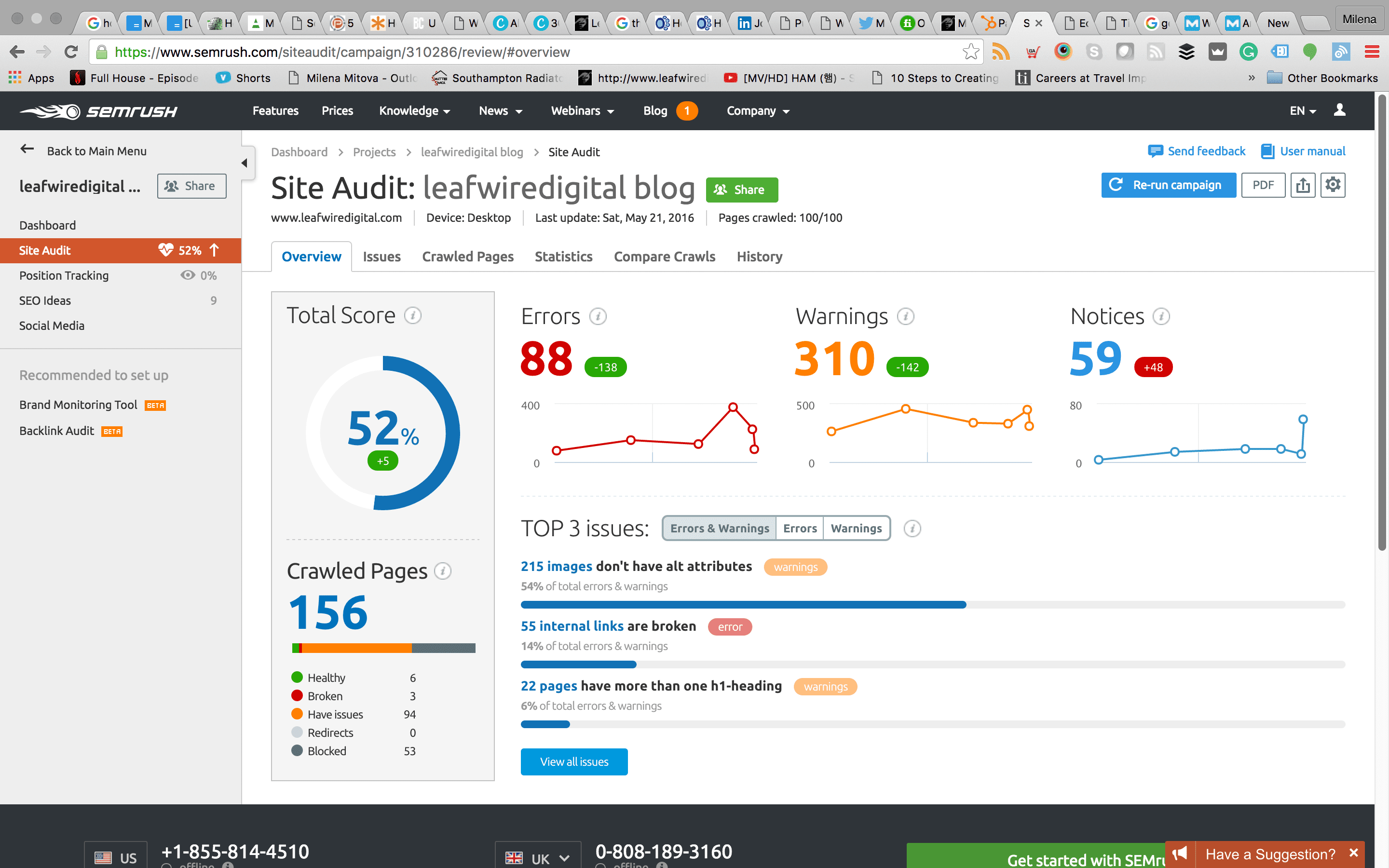The width and height of the screenshot is (1389, 868).
Task: Click the export share-arrow icon
Action: (x=1303, y=185)
